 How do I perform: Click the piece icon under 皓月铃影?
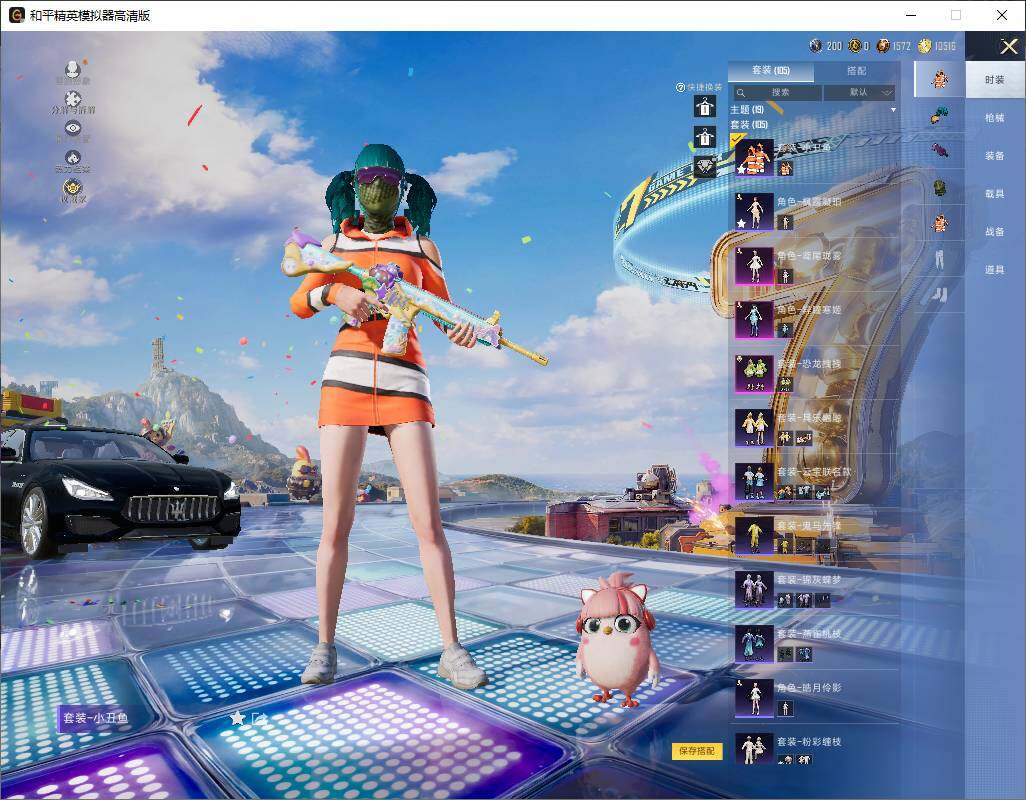[785, 708]
